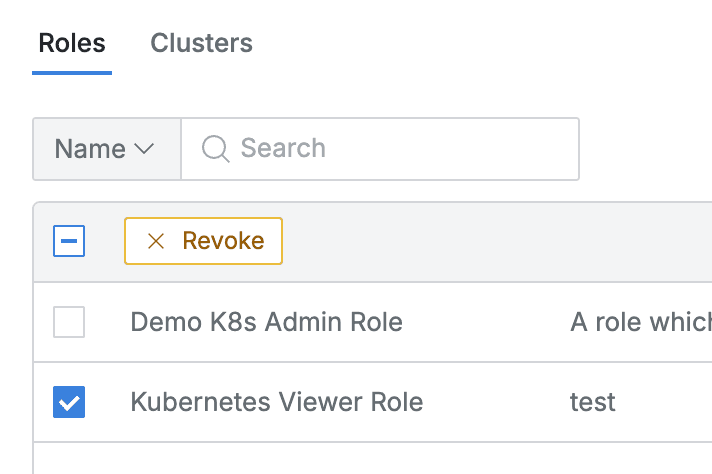Click the checkmark icon for Kubernetes Viewer Role
The image size is (712, 474).
(69, 402)
